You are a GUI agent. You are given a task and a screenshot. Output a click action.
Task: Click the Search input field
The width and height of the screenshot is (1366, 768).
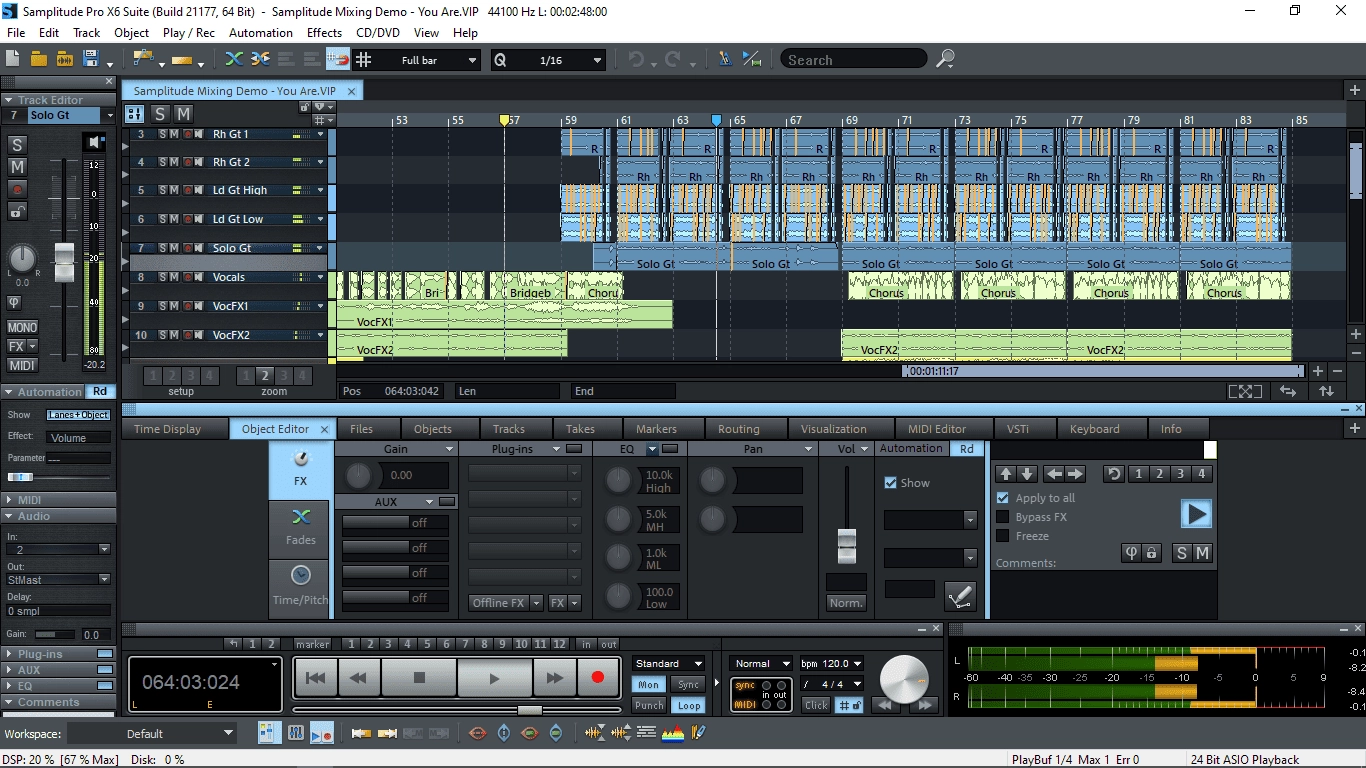click(855, 60)
